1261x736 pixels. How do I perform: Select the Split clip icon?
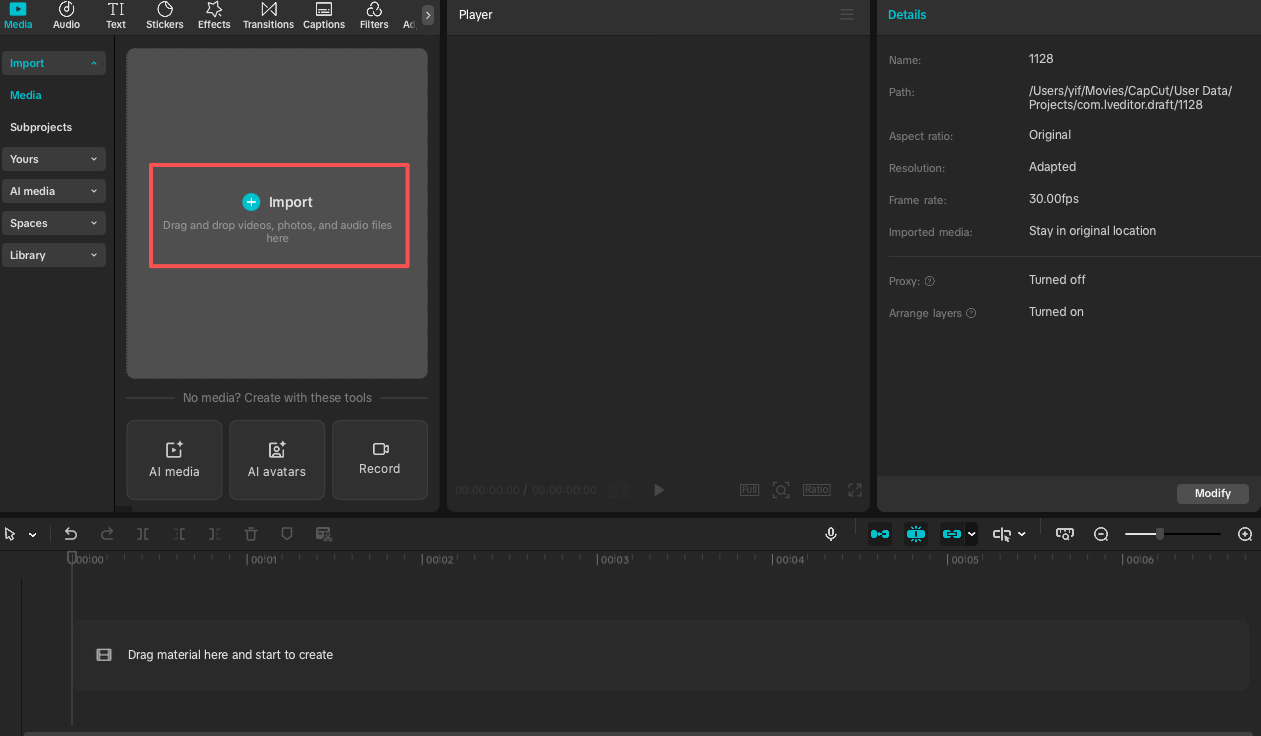pos(143,534)
